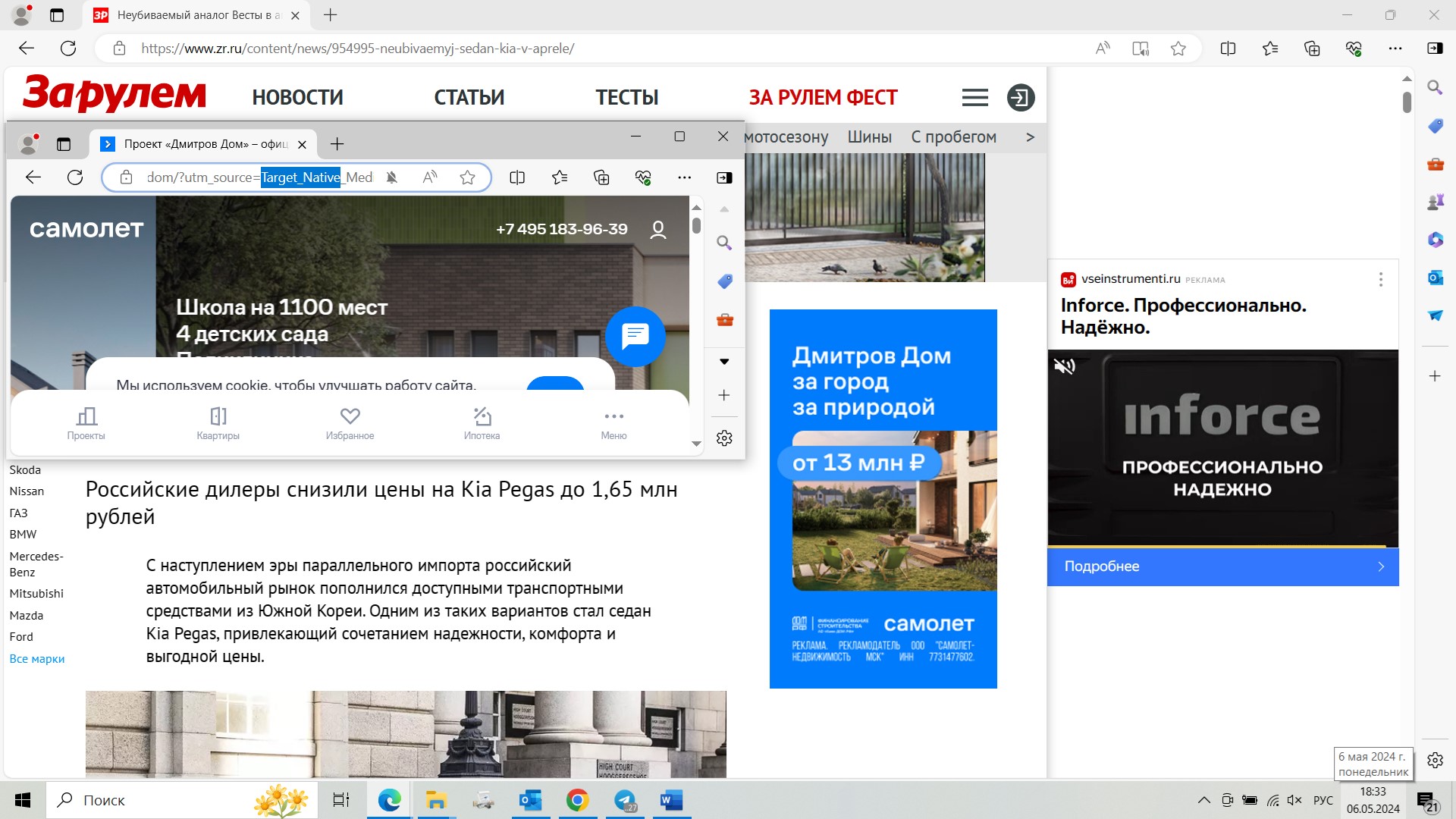Screen dimensions: 1456x819
Task: Open С пробегом category link
Action: [x=953, y=137]
